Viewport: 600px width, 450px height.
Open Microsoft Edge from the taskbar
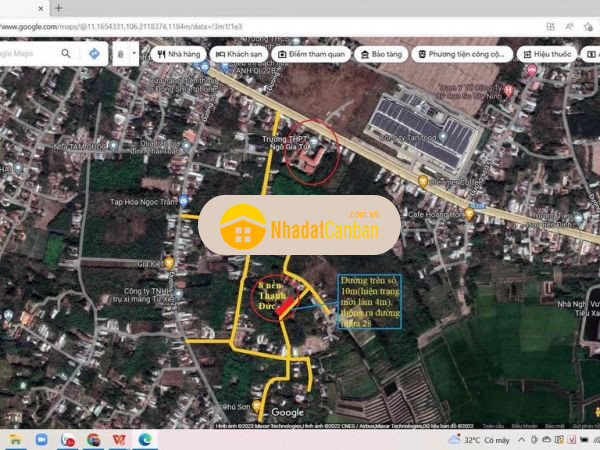[145, 439]
